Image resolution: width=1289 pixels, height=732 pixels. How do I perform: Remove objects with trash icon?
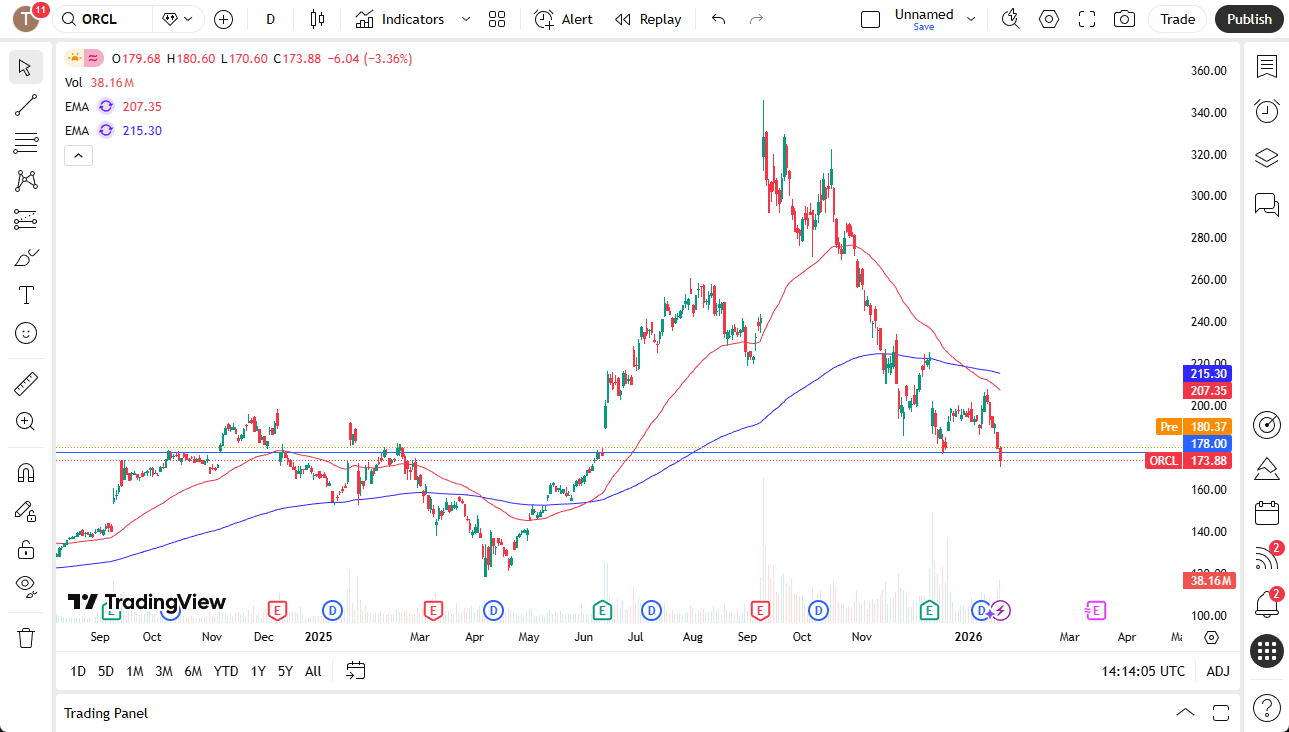click(26, 637)
